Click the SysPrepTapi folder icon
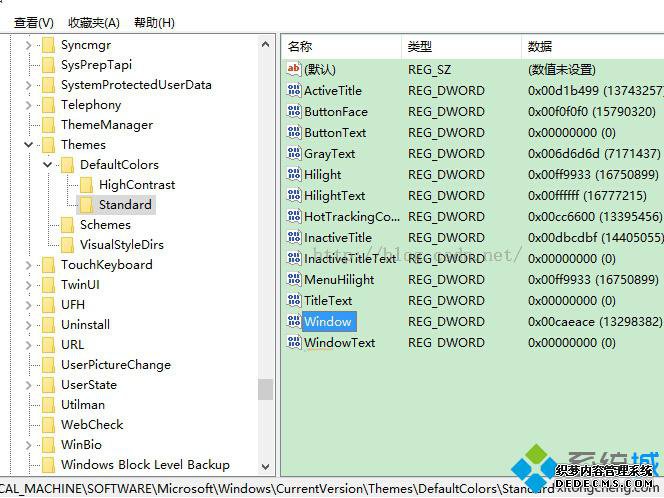 click(48, 65)
